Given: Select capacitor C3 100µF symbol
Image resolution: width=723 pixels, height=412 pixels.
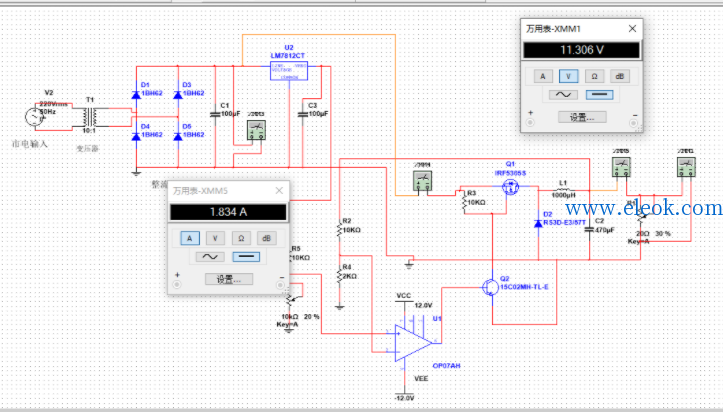Looking at the screenshot, I should click(303, 114).
